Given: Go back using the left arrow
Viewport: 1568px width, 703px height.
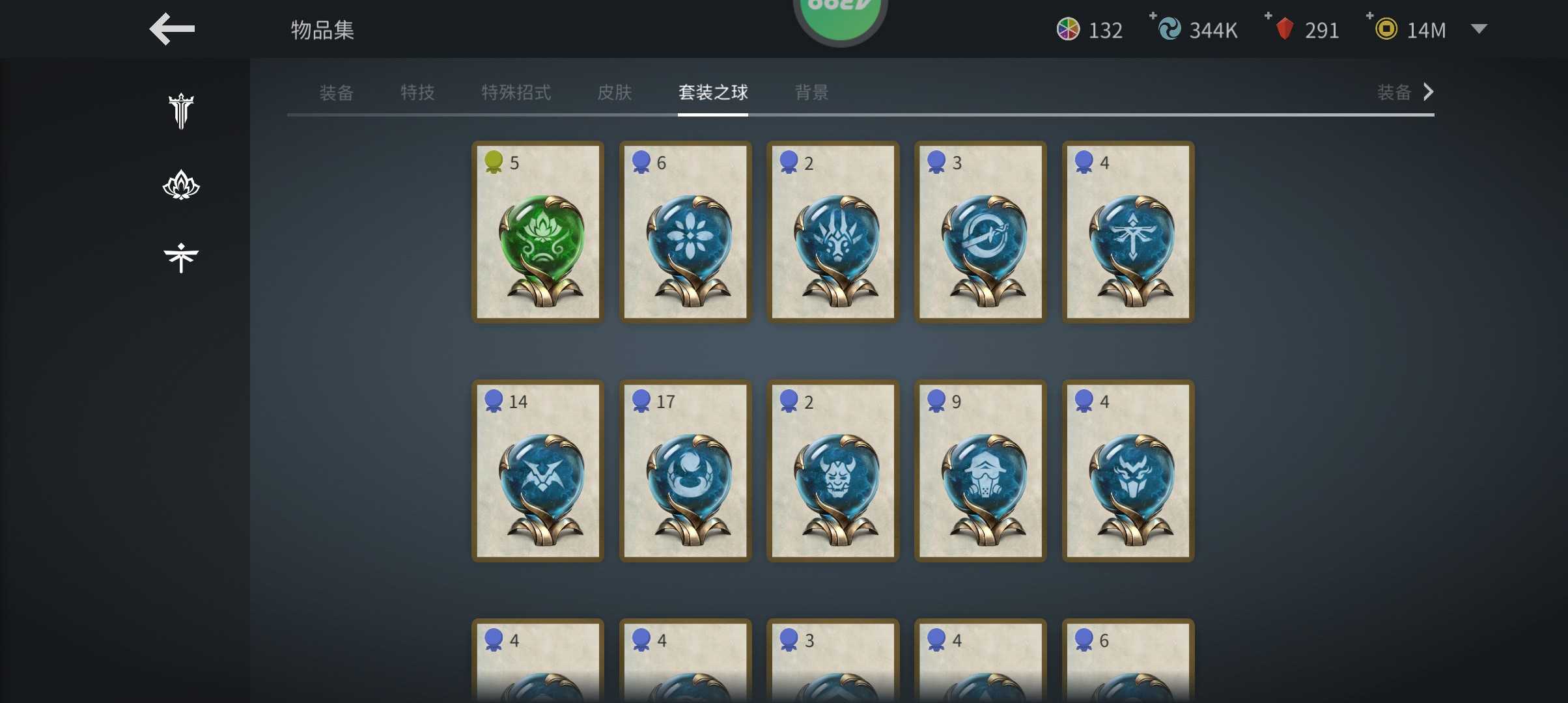Looking at the screenshot, I should pyautogui.click(x=172, y=29).
